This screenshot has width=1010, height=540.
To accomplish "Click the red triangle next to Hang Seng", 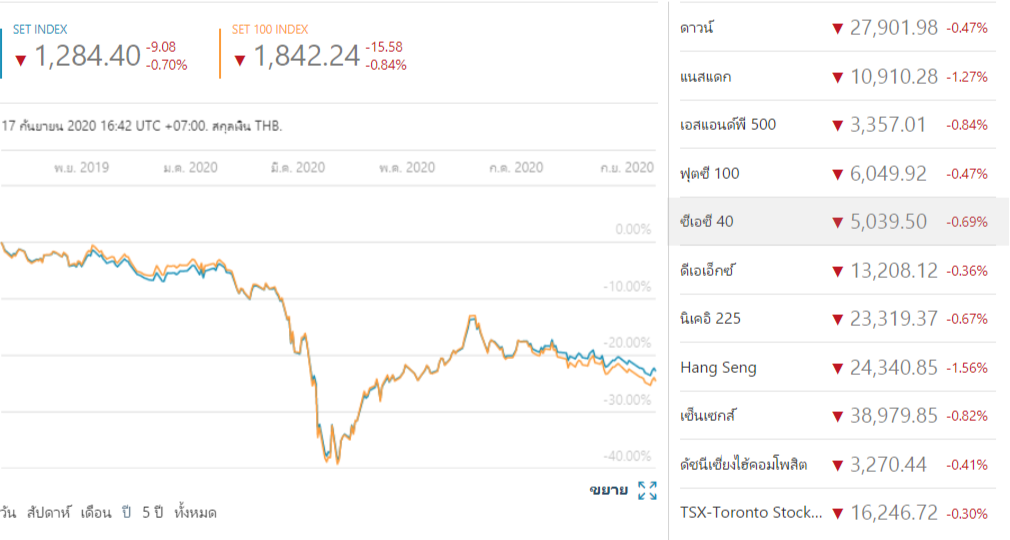I will click(x=837, y=368).
